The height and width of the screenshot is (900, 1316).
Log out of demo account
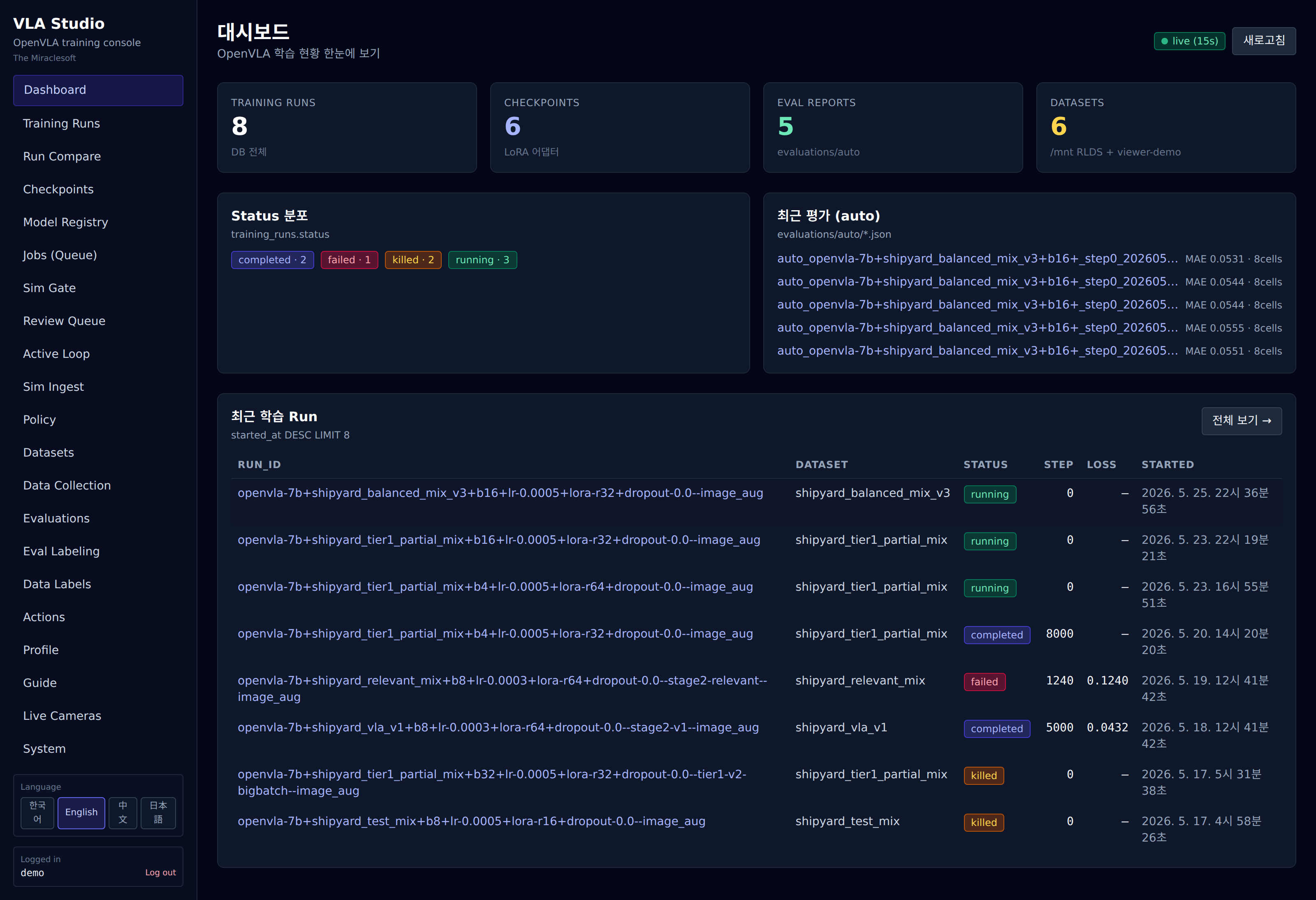[160, 872]
